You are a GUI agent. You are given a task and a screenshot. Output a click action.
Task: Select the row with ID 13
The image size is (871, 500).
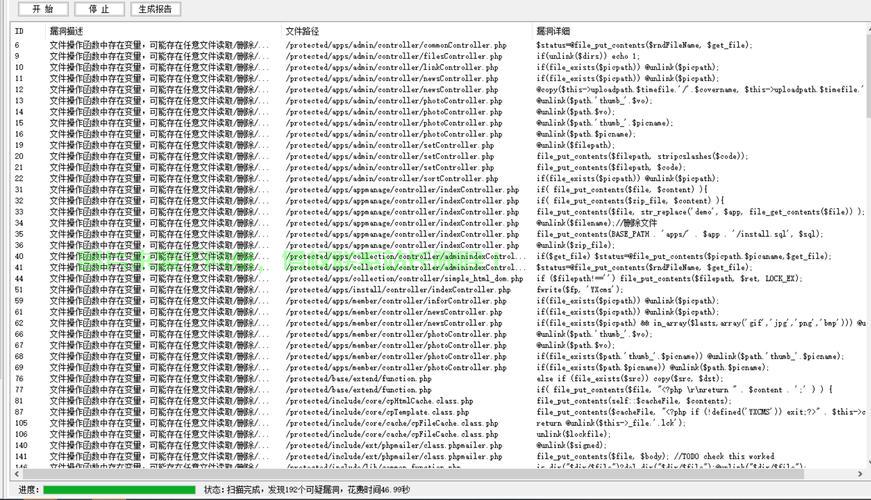point(439,101)
